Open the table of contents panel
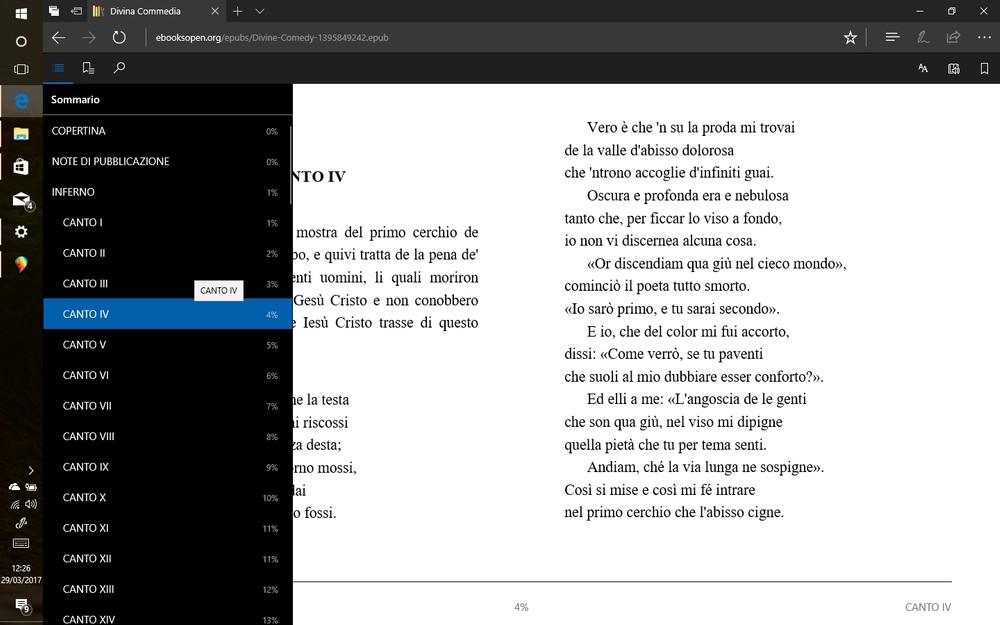Screen dimensions: 1000x625 pos(58,68)
